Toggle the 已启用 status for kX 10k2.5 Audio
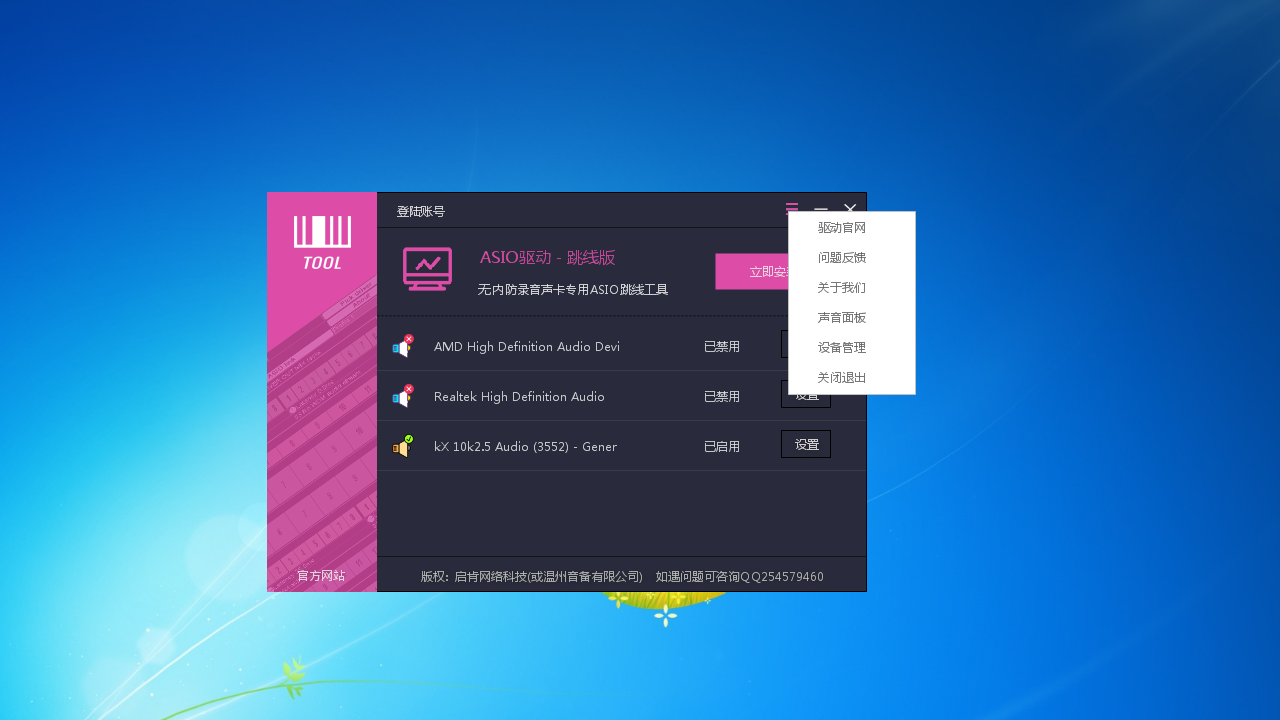 [x=721, y=446]
